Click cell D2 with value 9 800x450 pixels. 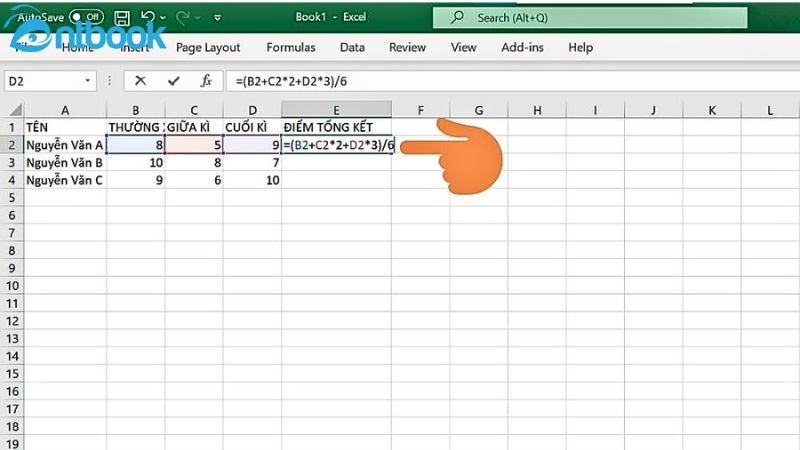coord(252,145)
